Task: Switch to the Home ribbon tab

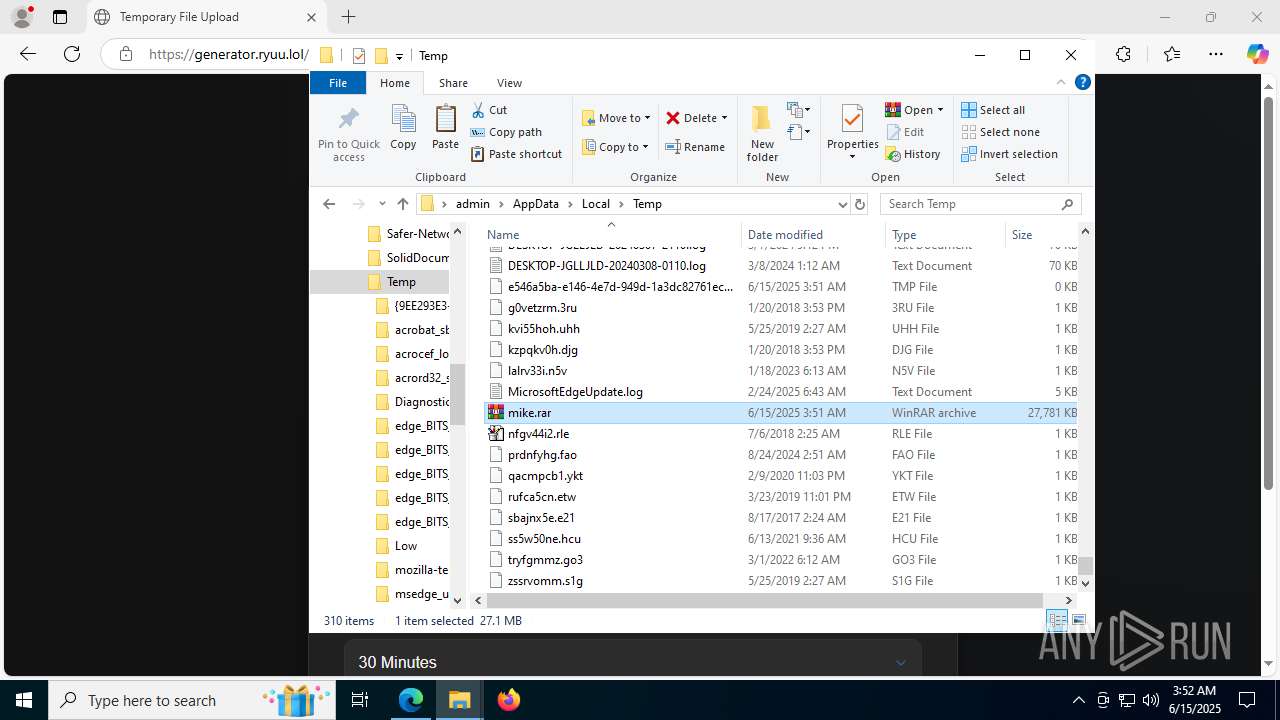Action: 395,83
